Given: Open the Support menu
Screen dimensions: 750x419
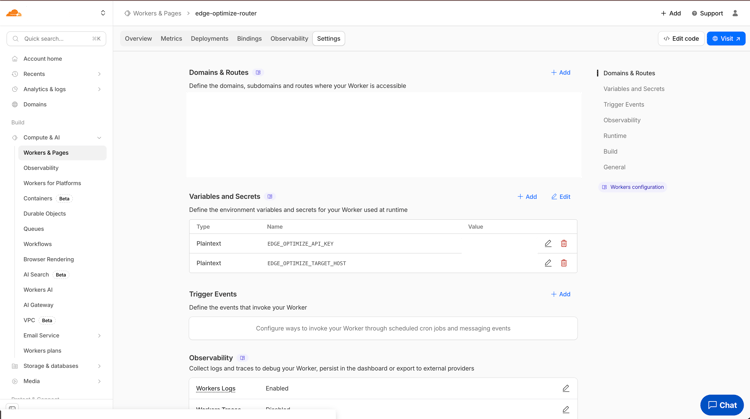Looking at the screenshot, I should [x=707, y=13].
